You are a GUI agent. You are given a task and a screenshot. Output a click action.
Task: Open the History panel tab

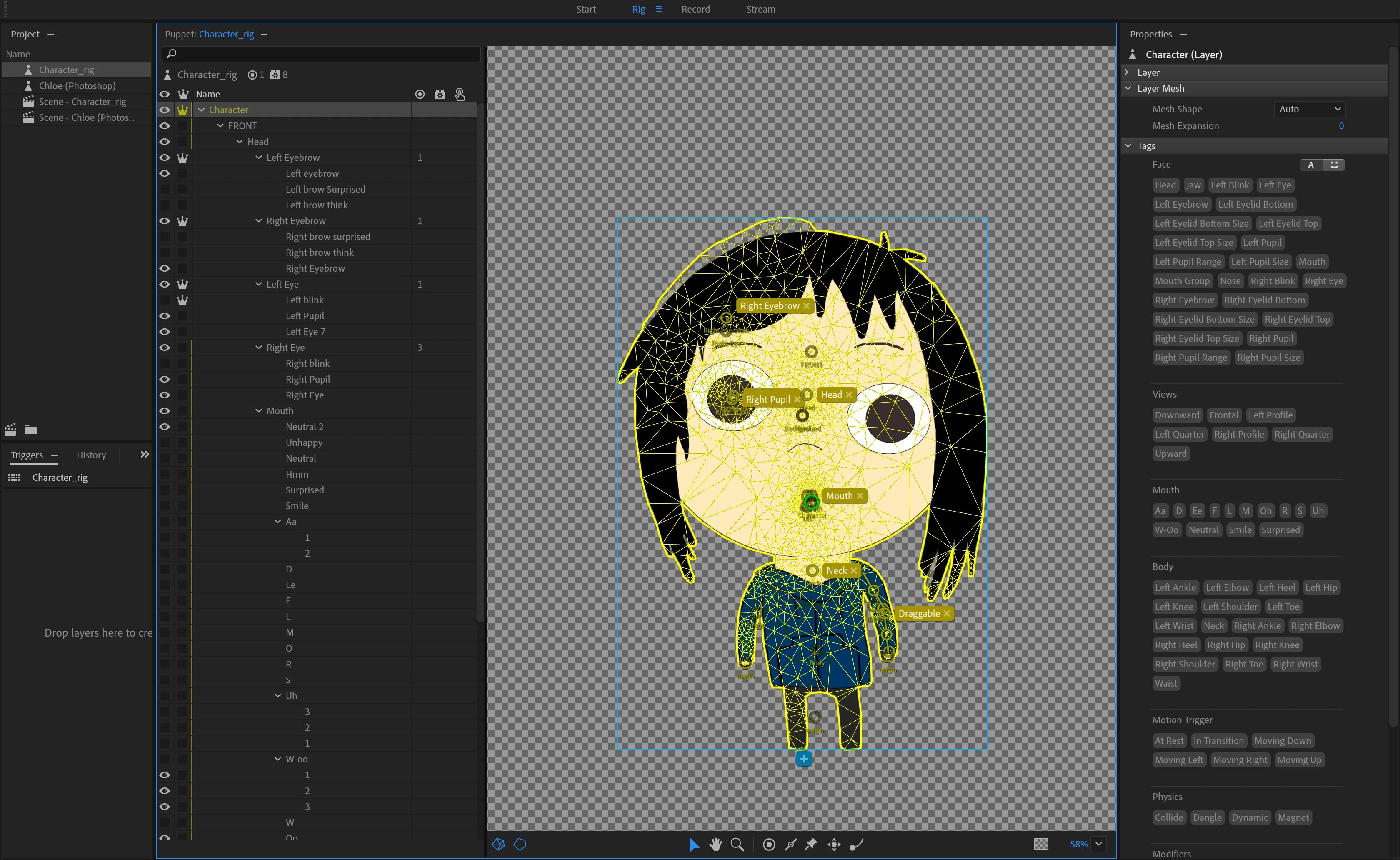pos(91,455)
